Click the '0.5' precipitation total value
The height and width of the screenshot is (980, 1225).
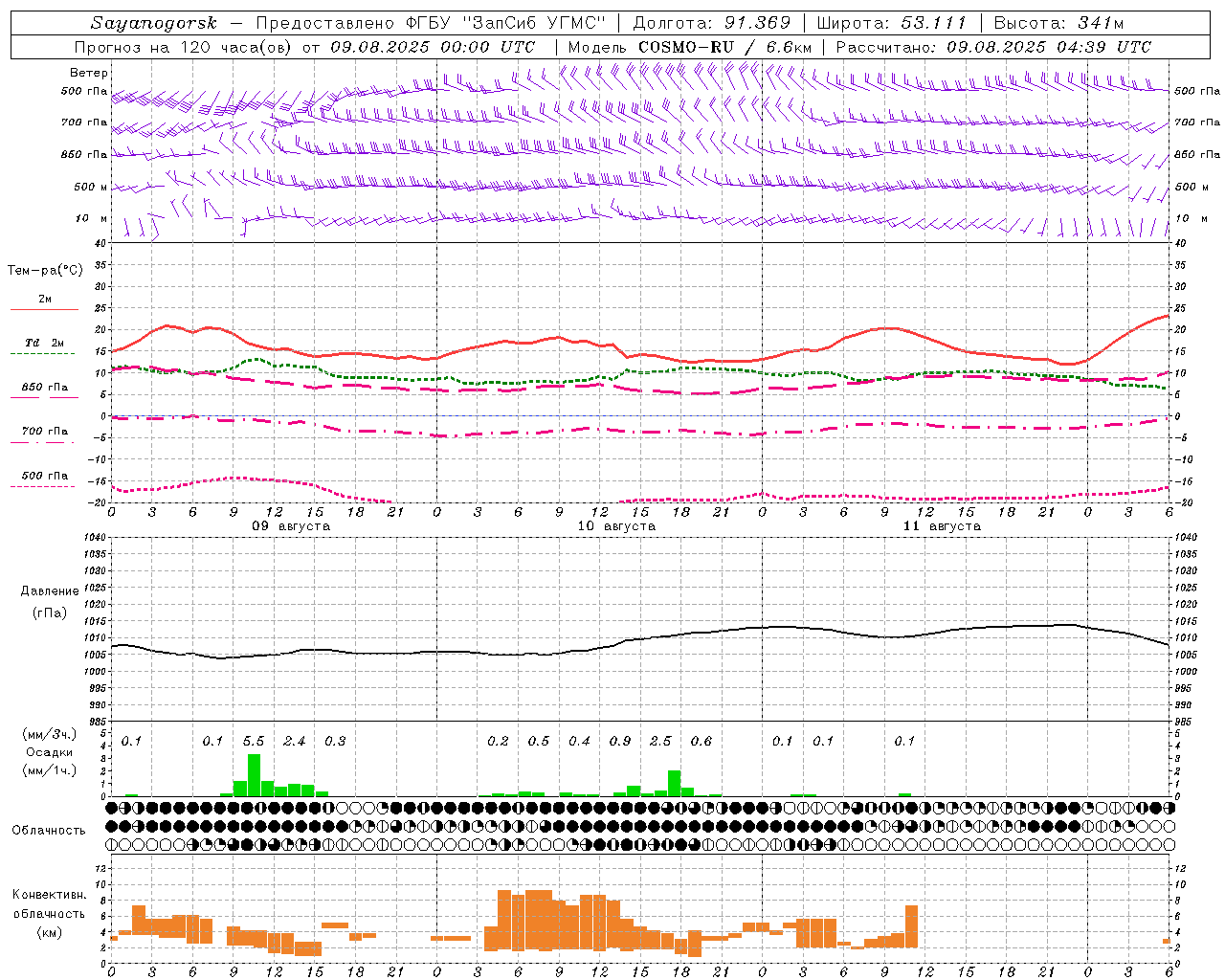pyautogui.click(x=539, y=741)
